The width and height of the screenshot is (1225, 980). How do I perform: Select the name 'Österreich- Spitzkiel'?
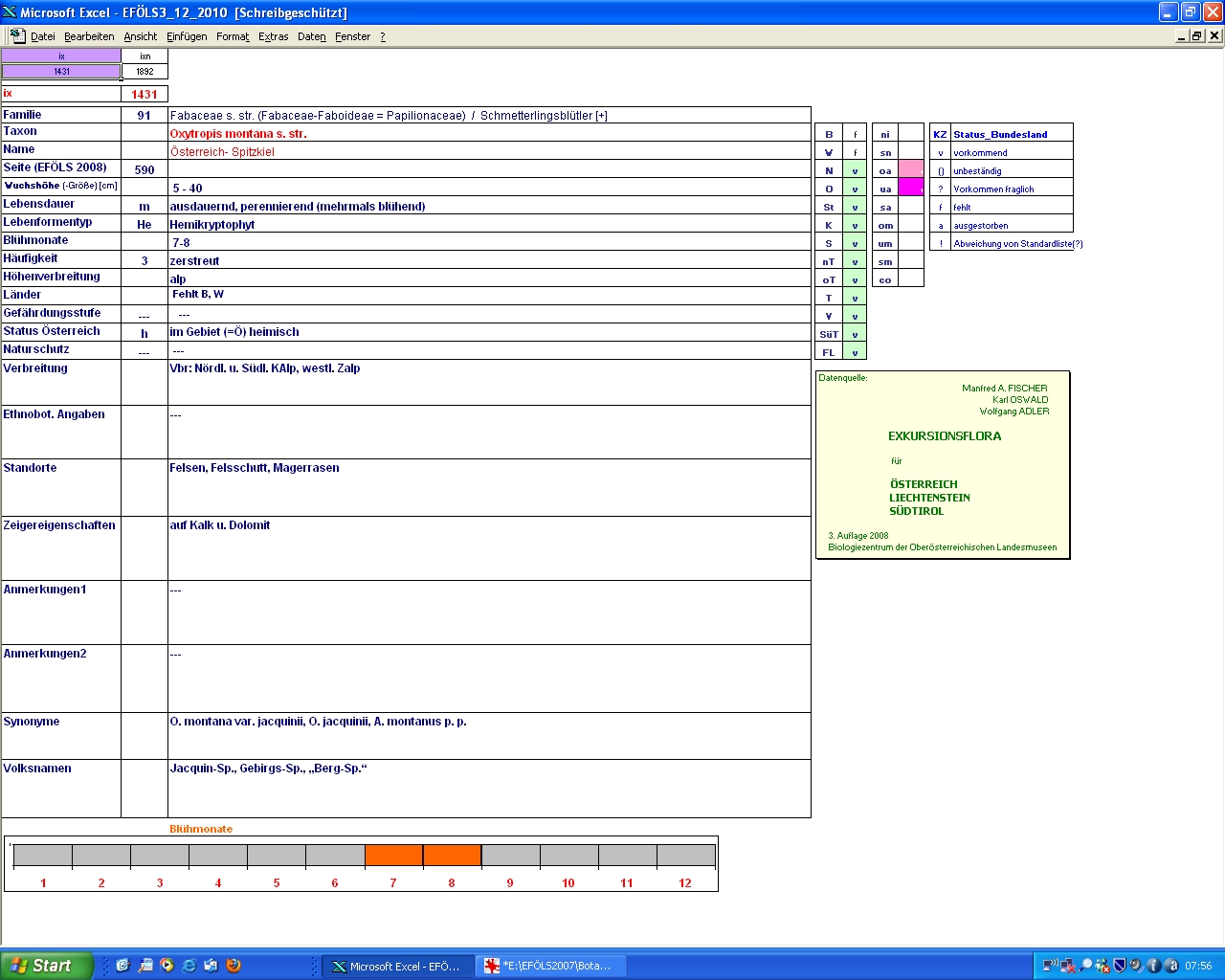(222, 151)
